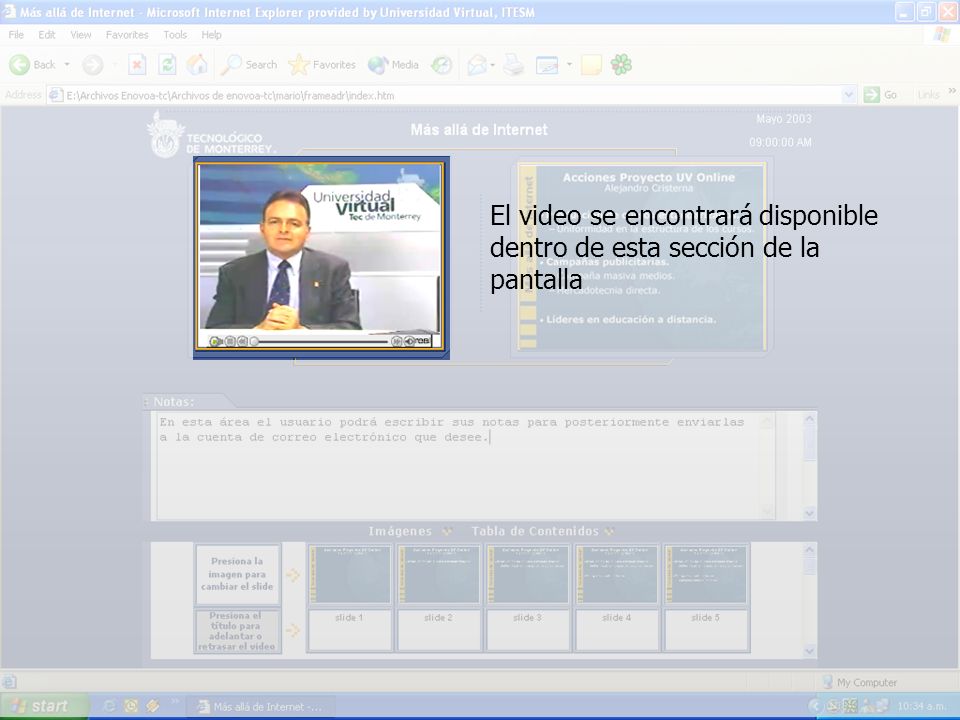Select the slide 4 thumbnail image

(617, 574)
